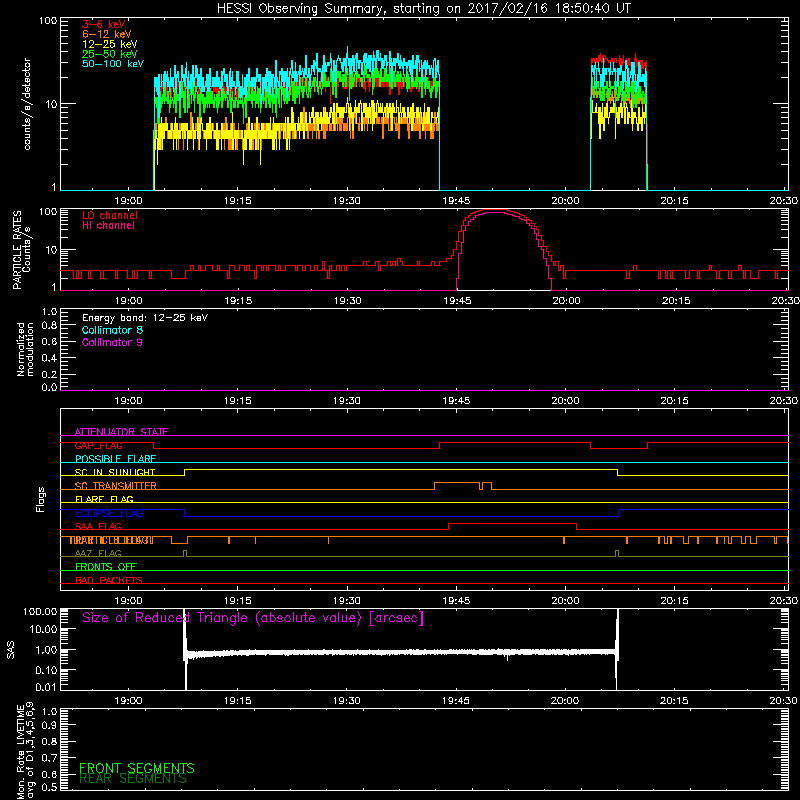Click the 19:45 time label under the count-rate panel

pyautogui.click(x=456, y=201)
